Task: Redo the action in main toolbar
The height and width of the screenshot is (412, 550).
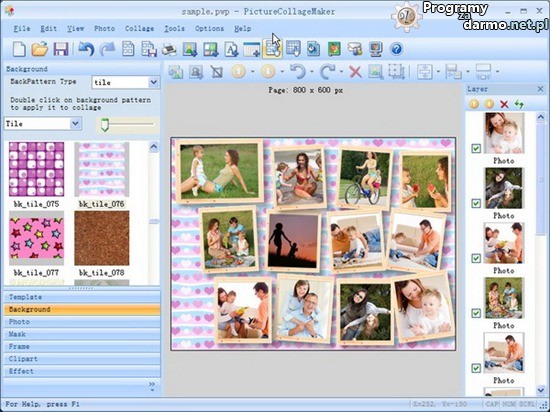Action: pos(107,49)
